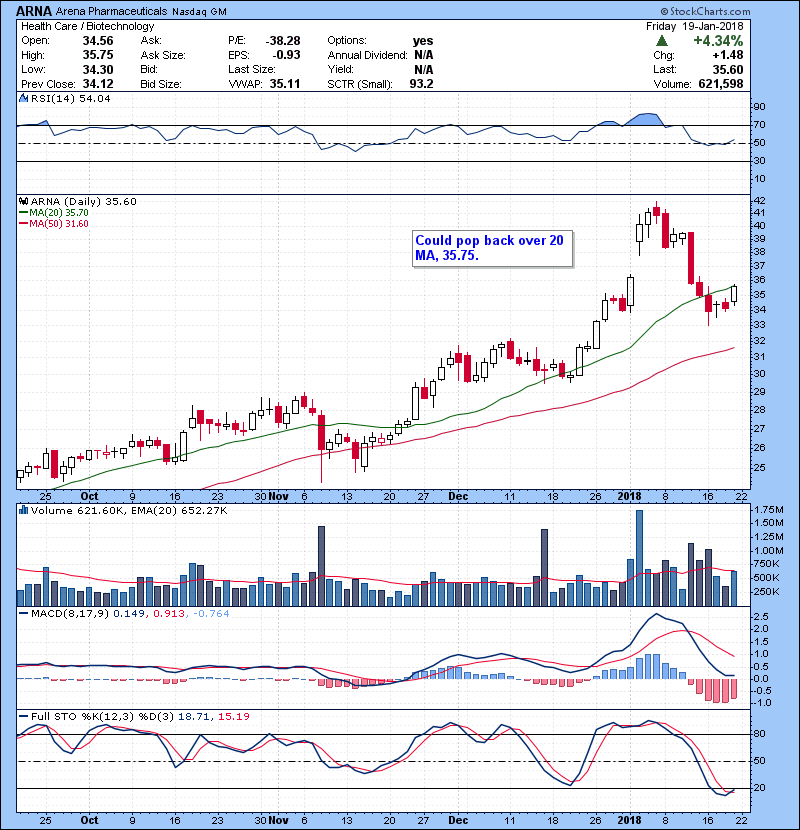This screenshot has width=800, height=830.
Task: Click the 90 label on RSI axis
Action: [x=759, y=107]
